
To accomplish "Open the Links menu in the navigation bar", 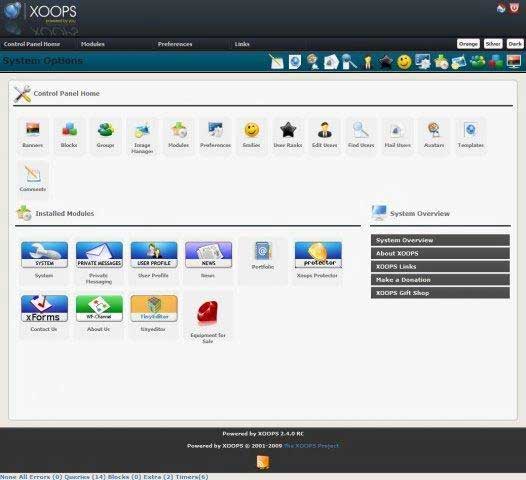I will point(242,44).
